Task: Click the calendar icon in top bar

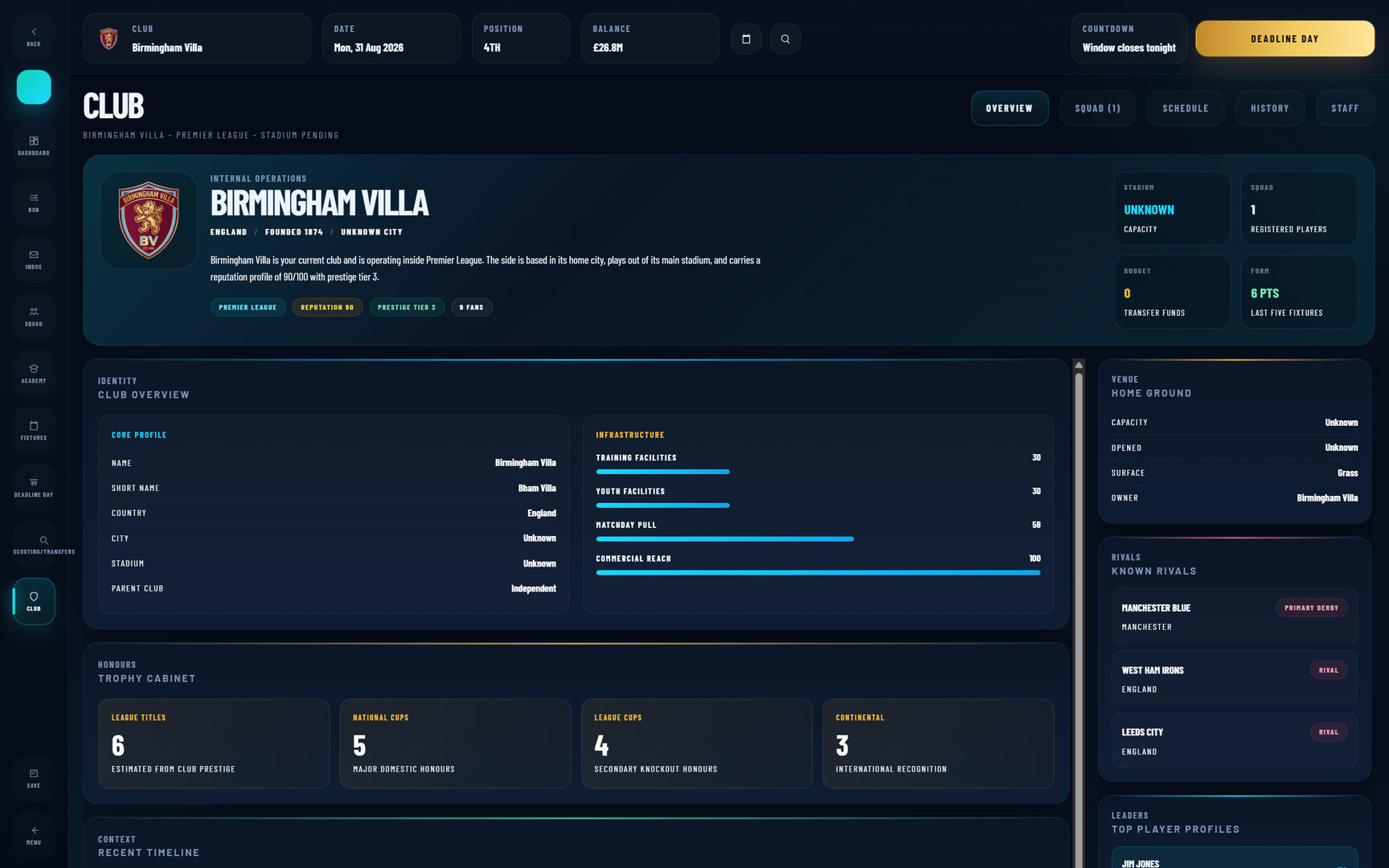Action: coord(746,39)
